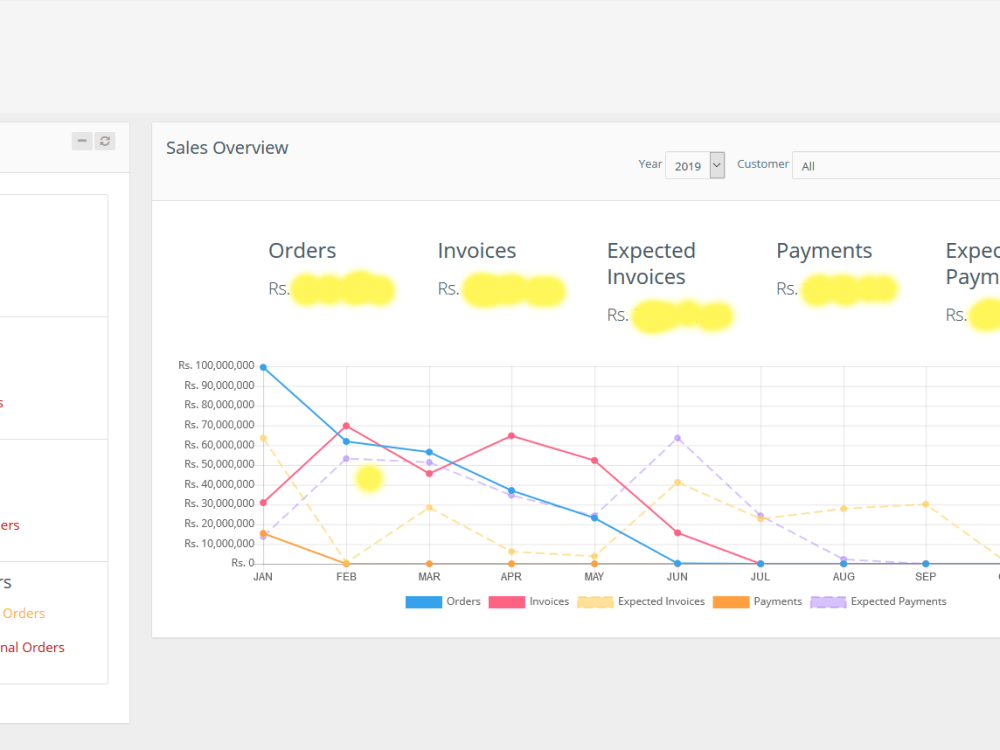Image resolution: width=1000 pixels, height=750 pixels.
Task: Open the Customer All dropdown
Action: [x=896, y=166]
